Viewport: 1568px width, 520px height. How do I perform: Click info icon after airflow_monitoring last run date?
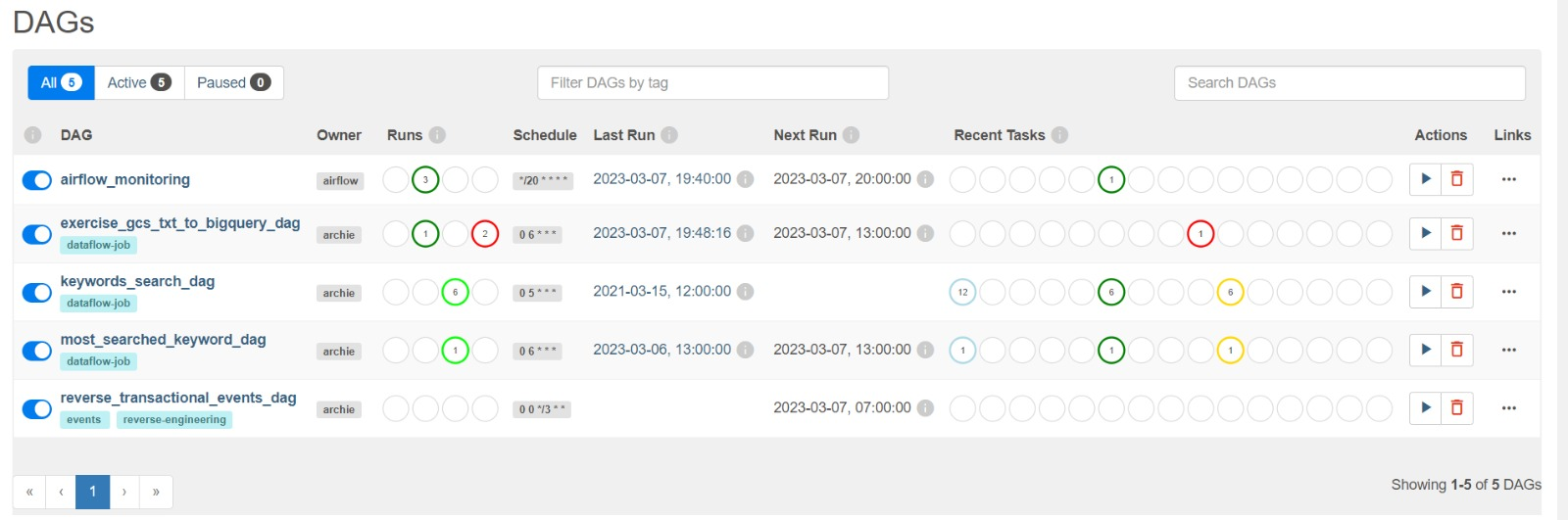(745, 179)
